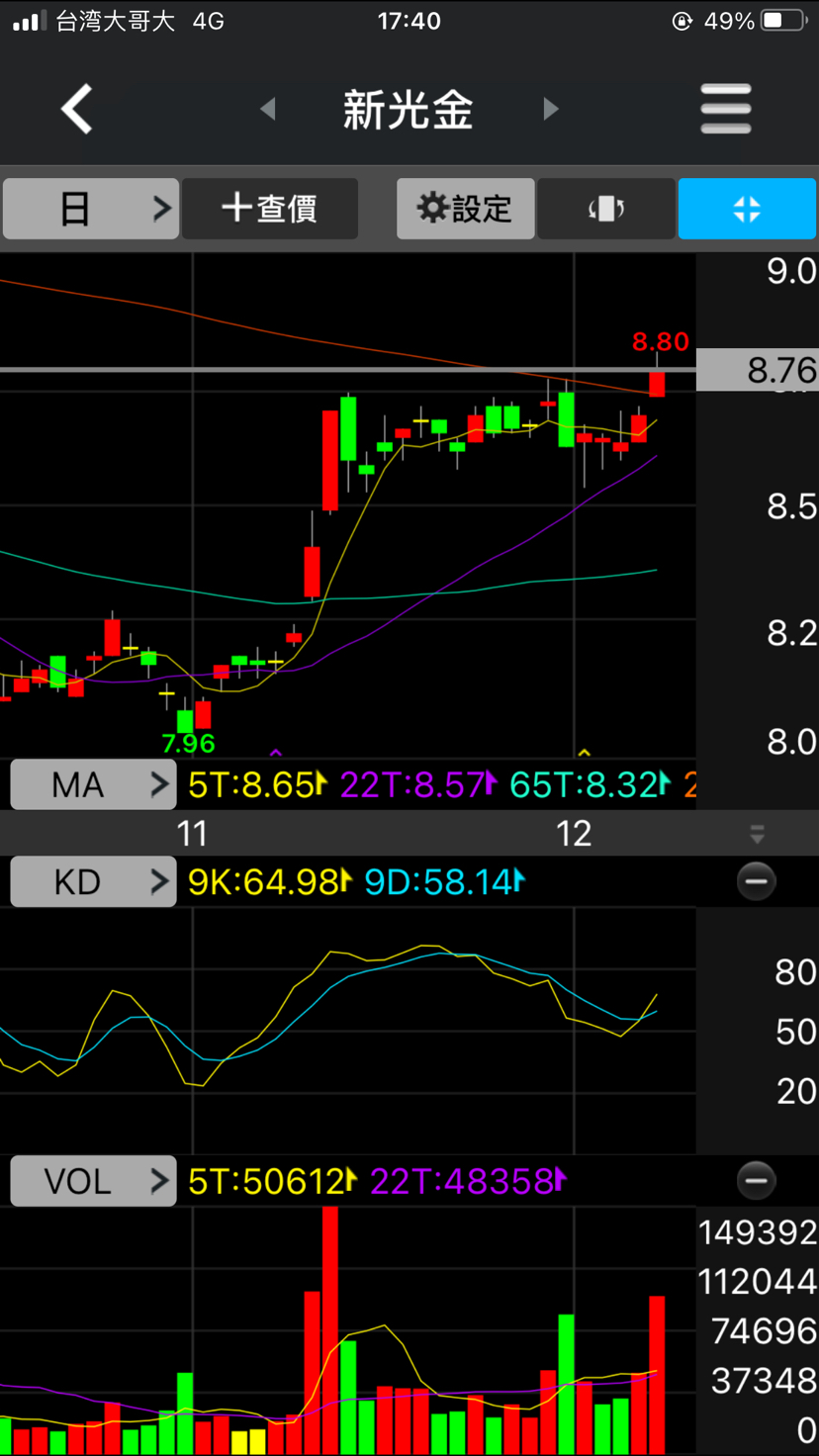Tap the battery indicator in status bar

pos(784,21)
